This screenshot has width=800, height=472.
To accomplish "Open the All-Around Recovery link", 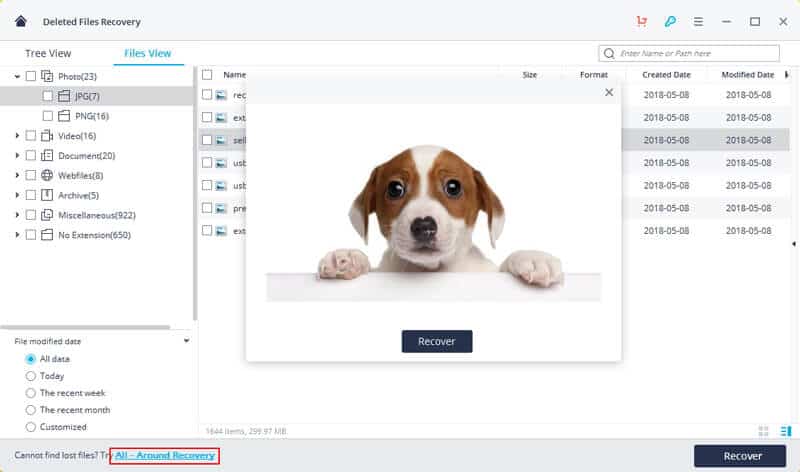I will pyautogui.click(x=165, y=456).
